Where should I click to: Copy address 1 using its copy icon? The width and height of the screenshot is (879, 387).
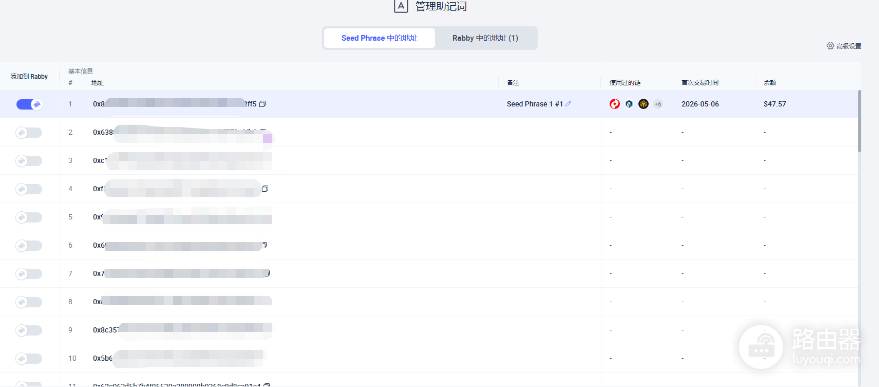coord(262,104)
